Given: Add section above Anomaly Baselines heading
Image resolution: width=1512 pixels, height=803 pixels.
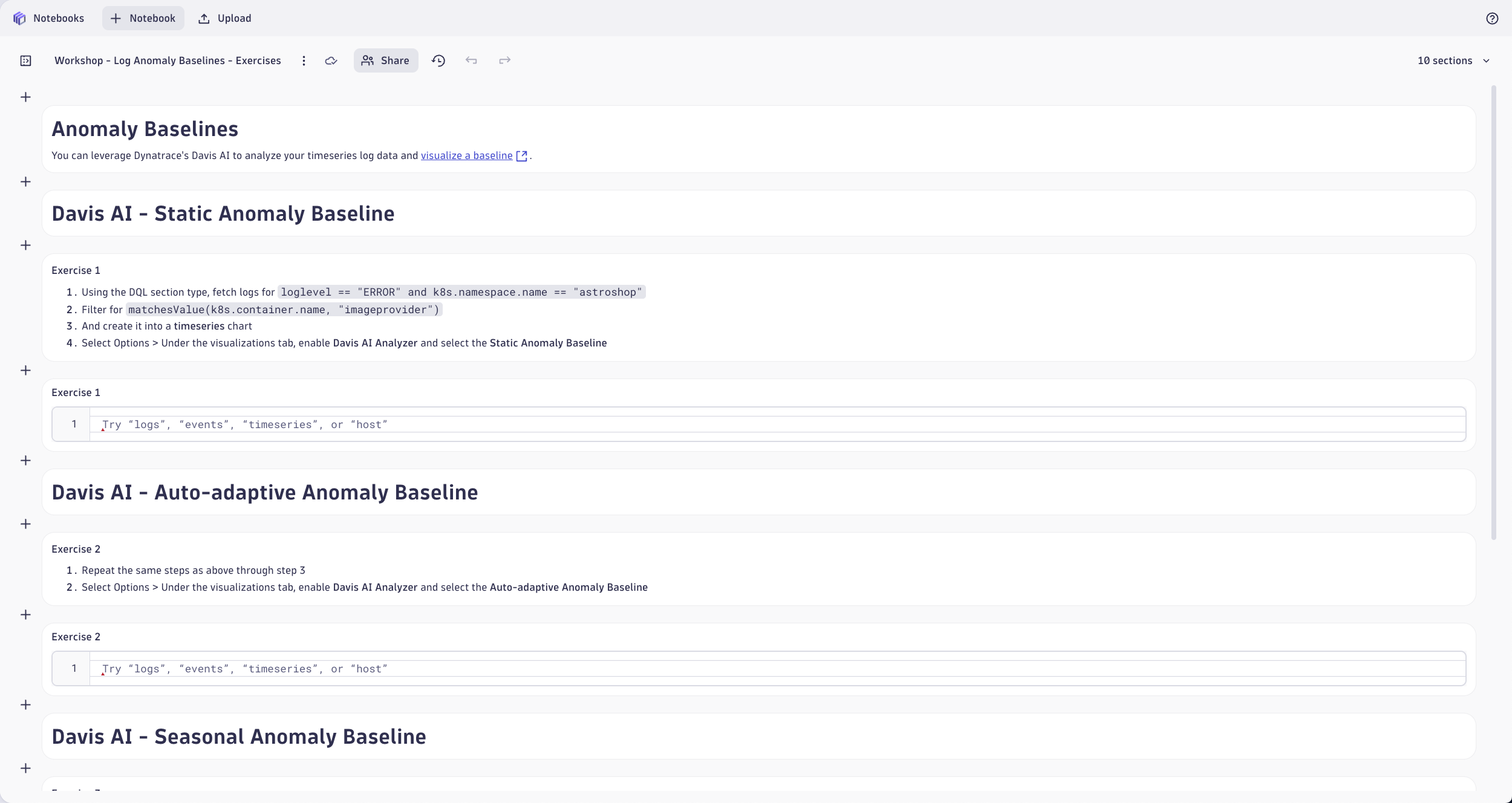Looking at the screenshot, I should (25, 97).
